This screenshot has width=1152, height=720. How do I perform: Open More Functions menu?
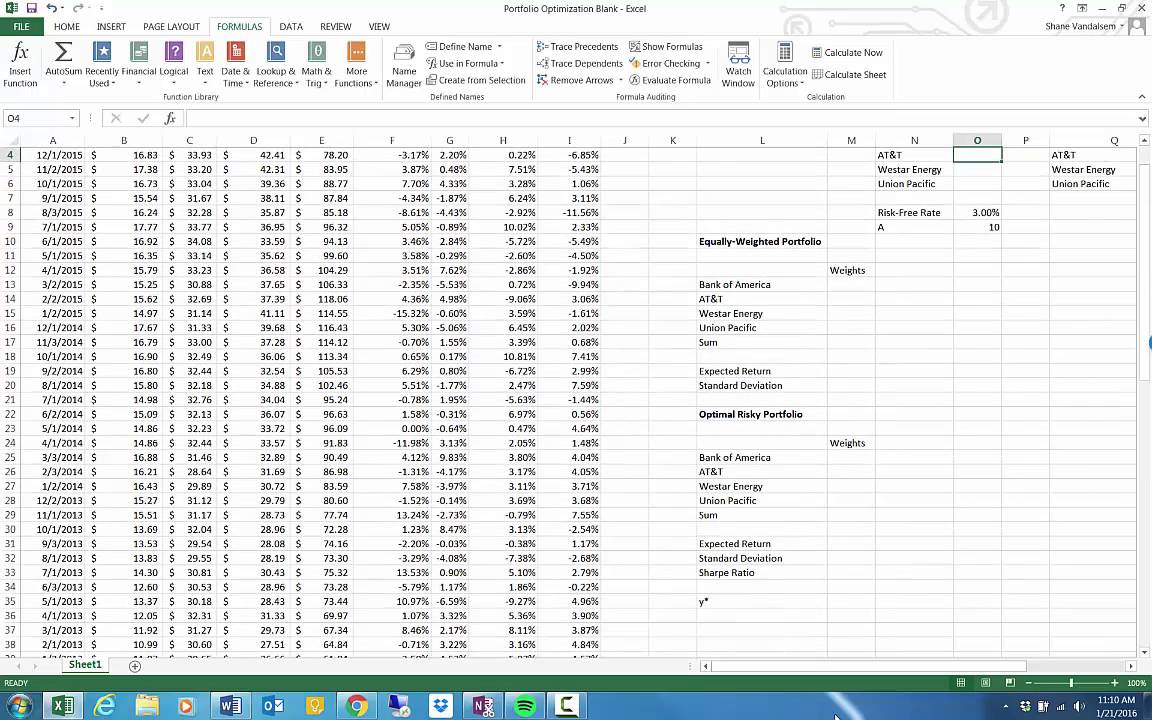tap(356, 65)
